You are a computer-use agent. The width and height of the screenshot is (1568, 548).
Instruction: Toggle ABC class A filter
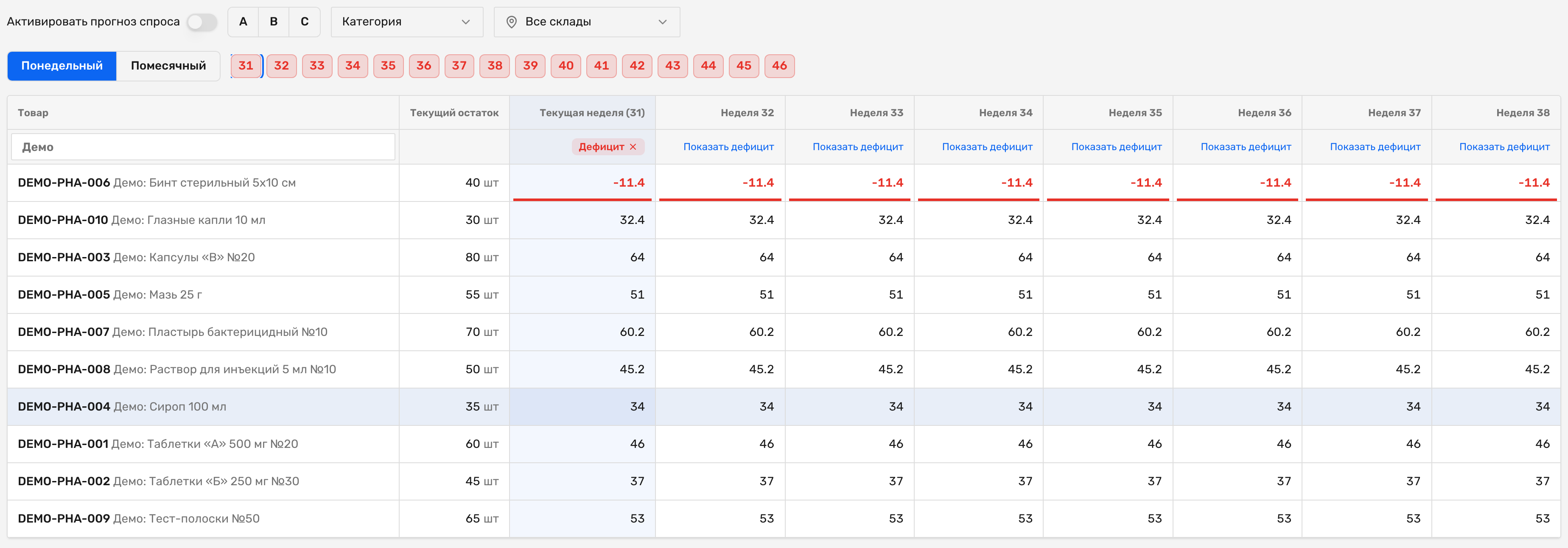click(x=243, y=22)
